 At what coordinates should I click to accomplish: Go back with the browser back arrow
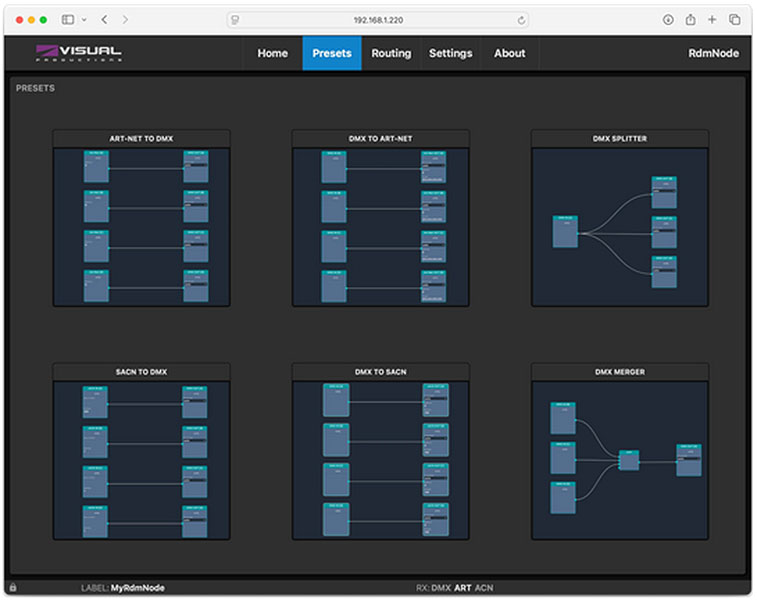(104, 20)
